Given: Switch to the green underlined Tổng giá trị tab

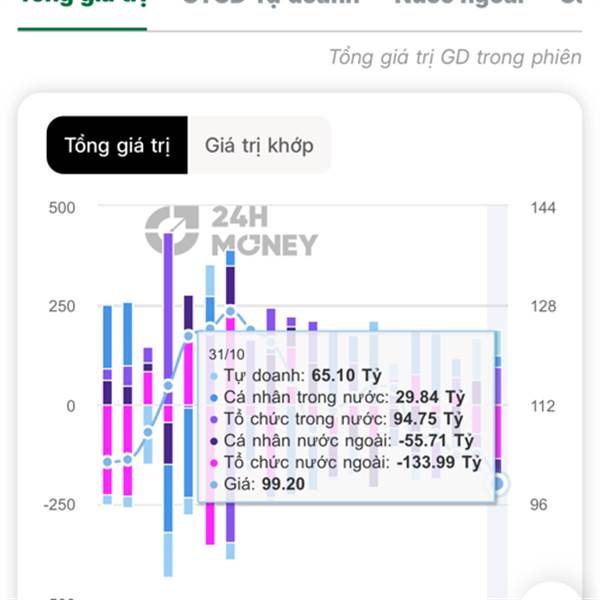Looking at the screenshot, I should point(82,5).
